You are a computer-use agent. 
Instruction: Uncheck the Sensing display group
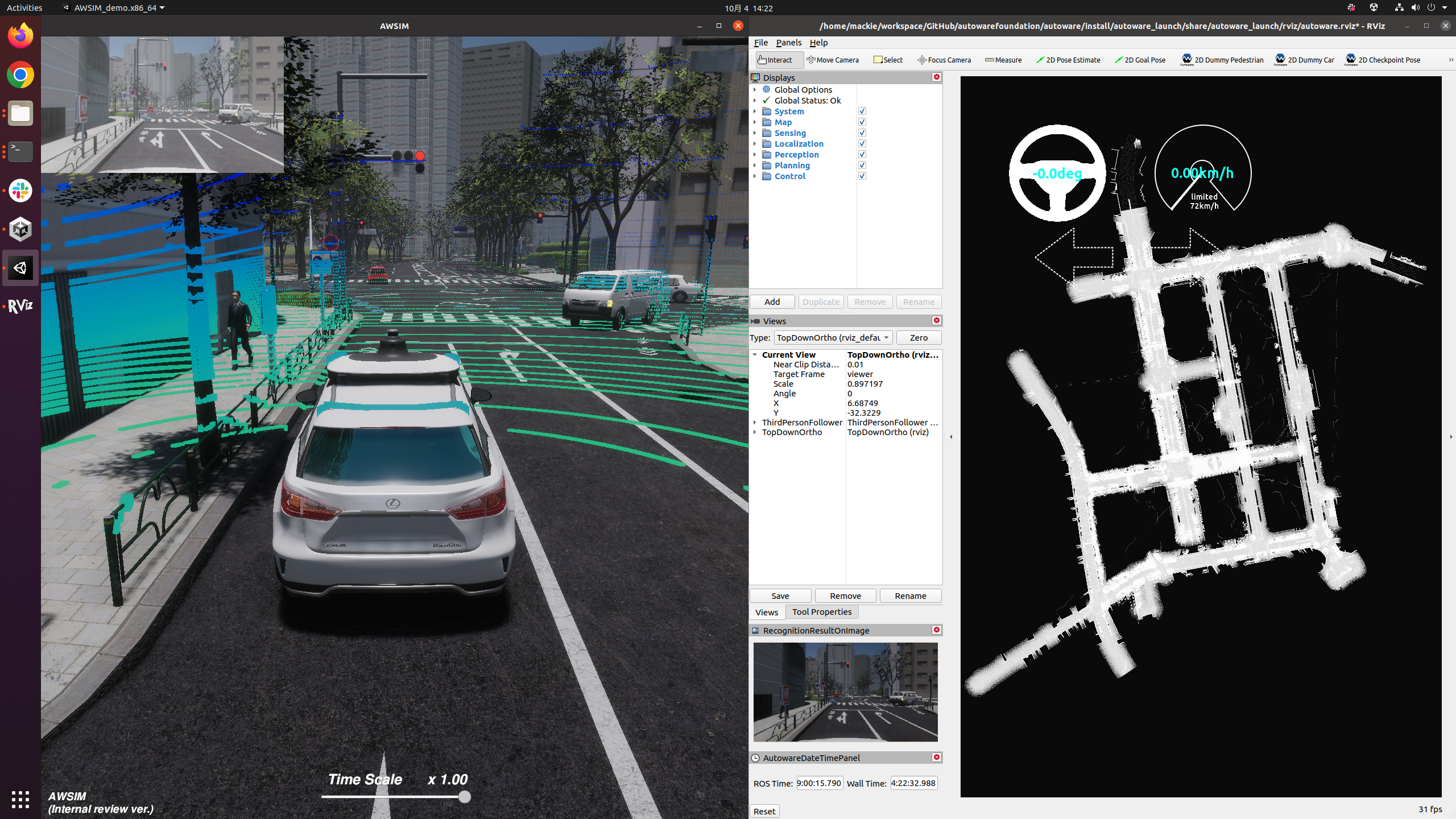[x=862, y=133]
